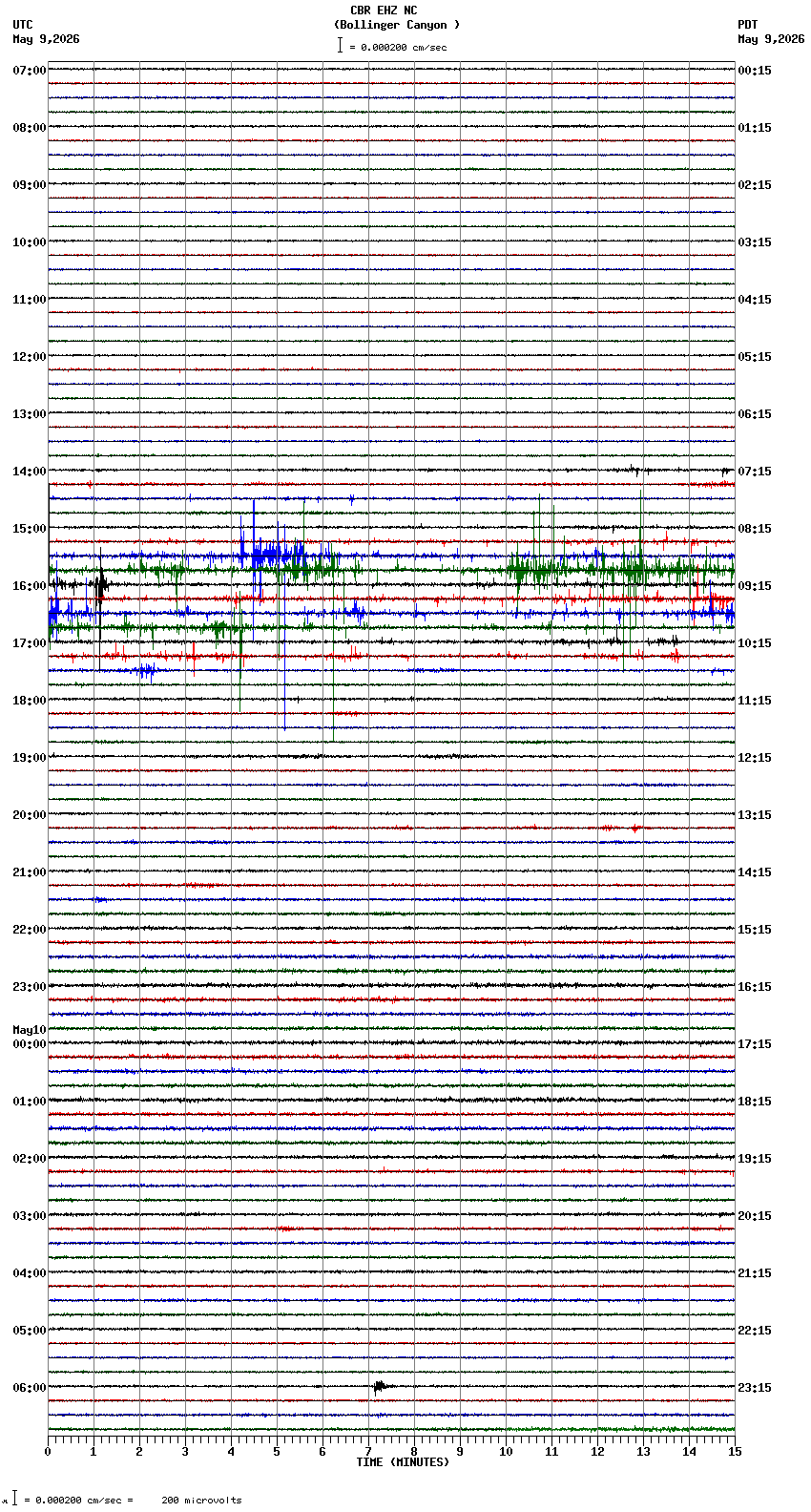Click the 'May 9,2026' date under UTC

47,39
